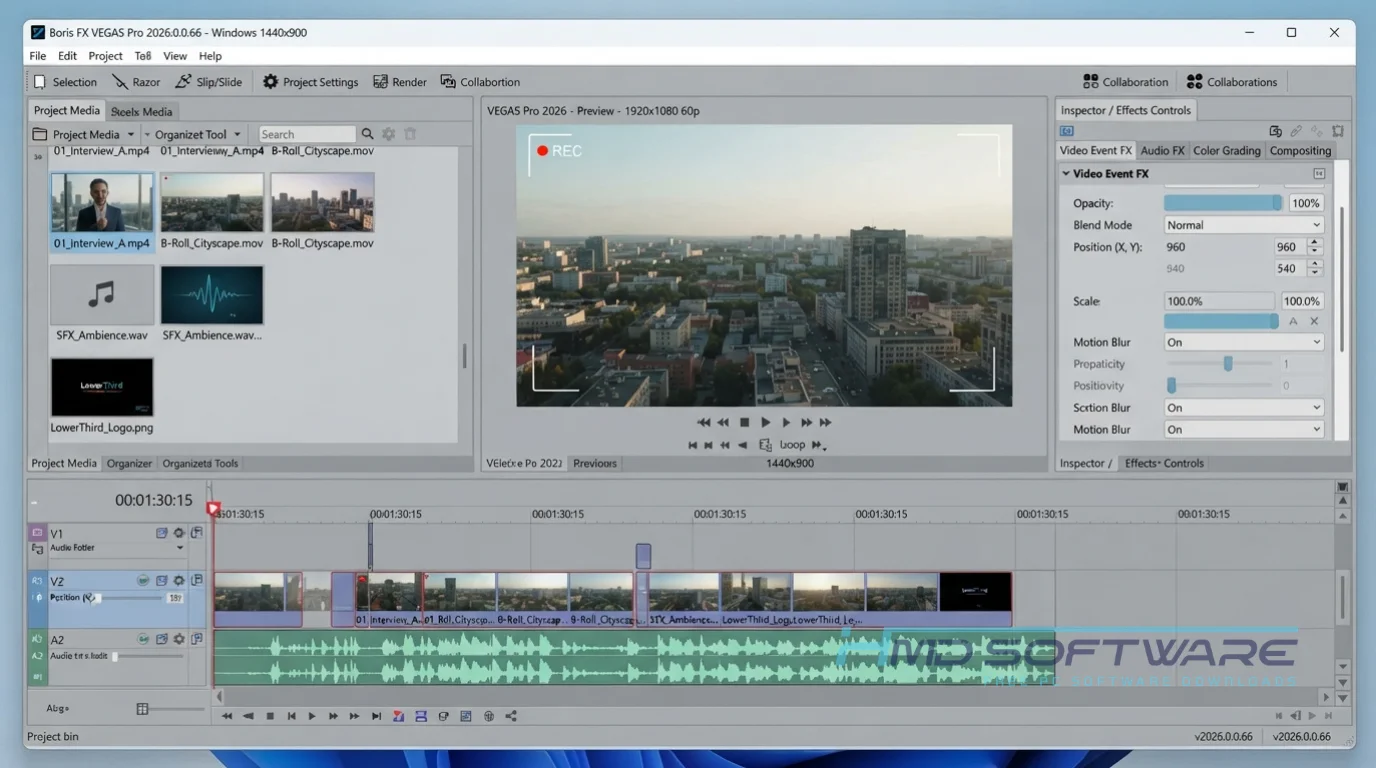1376x768 pixels.
Task: Click the trash icon in Project Media toolbar
Action: tap(410, 134)
